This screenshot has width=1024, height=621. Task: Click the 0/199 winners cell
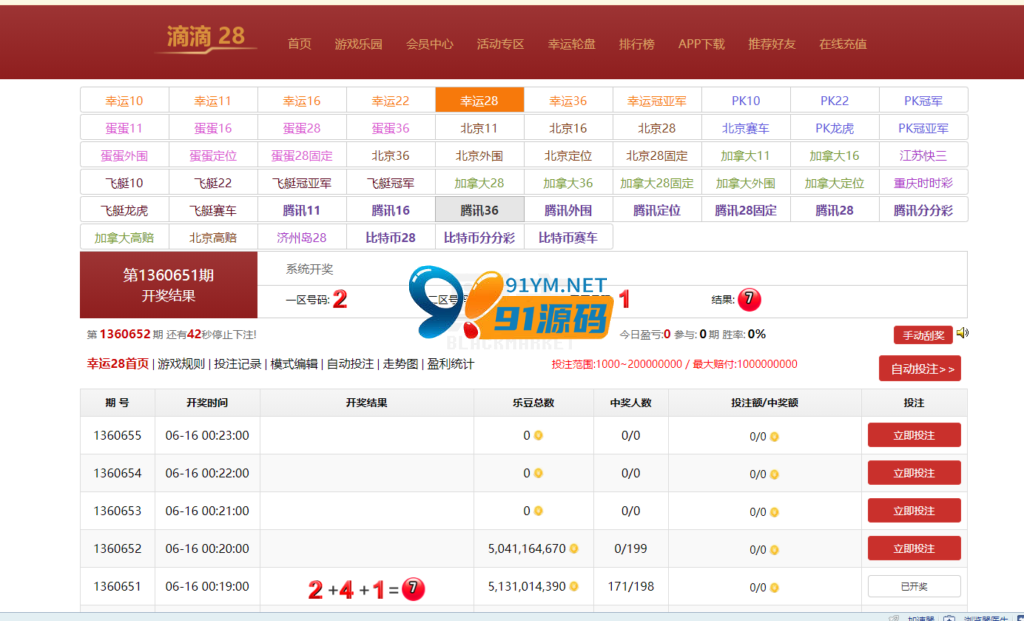pos(631,549)
